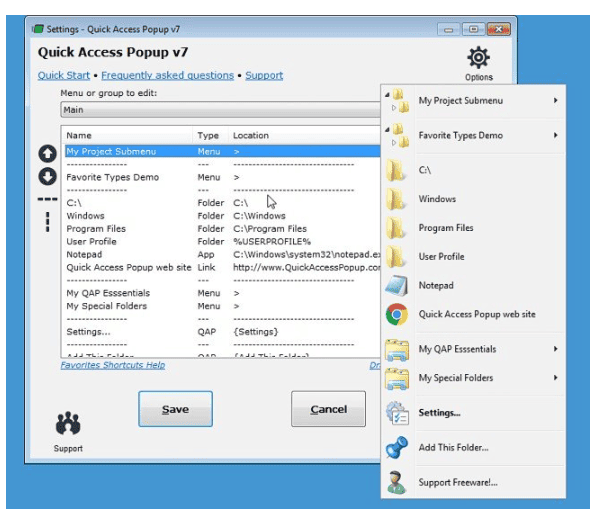Select the Favorite Types Demo list row
597x521 pixels.
coord(223,177)
